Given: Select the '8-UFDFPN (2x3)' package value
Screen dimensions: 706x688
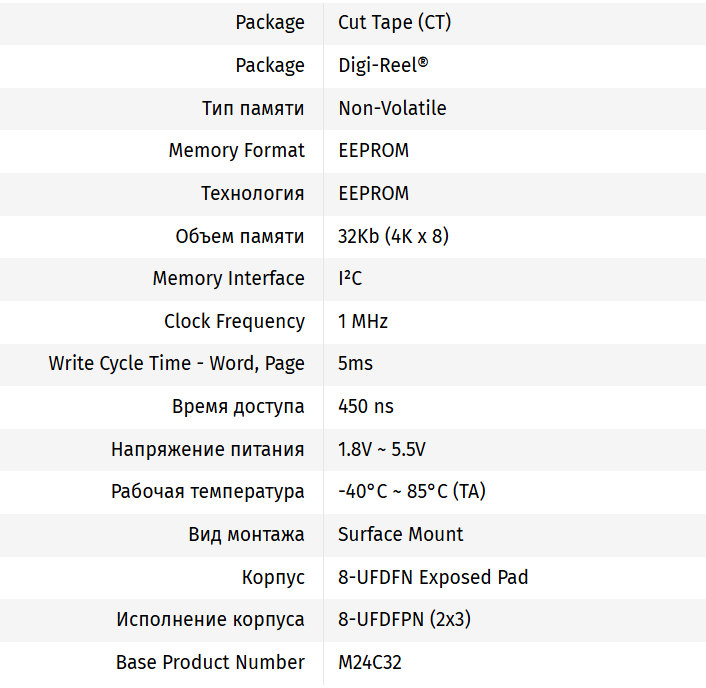Looking at the screenshot, I should tap(404, 620).
